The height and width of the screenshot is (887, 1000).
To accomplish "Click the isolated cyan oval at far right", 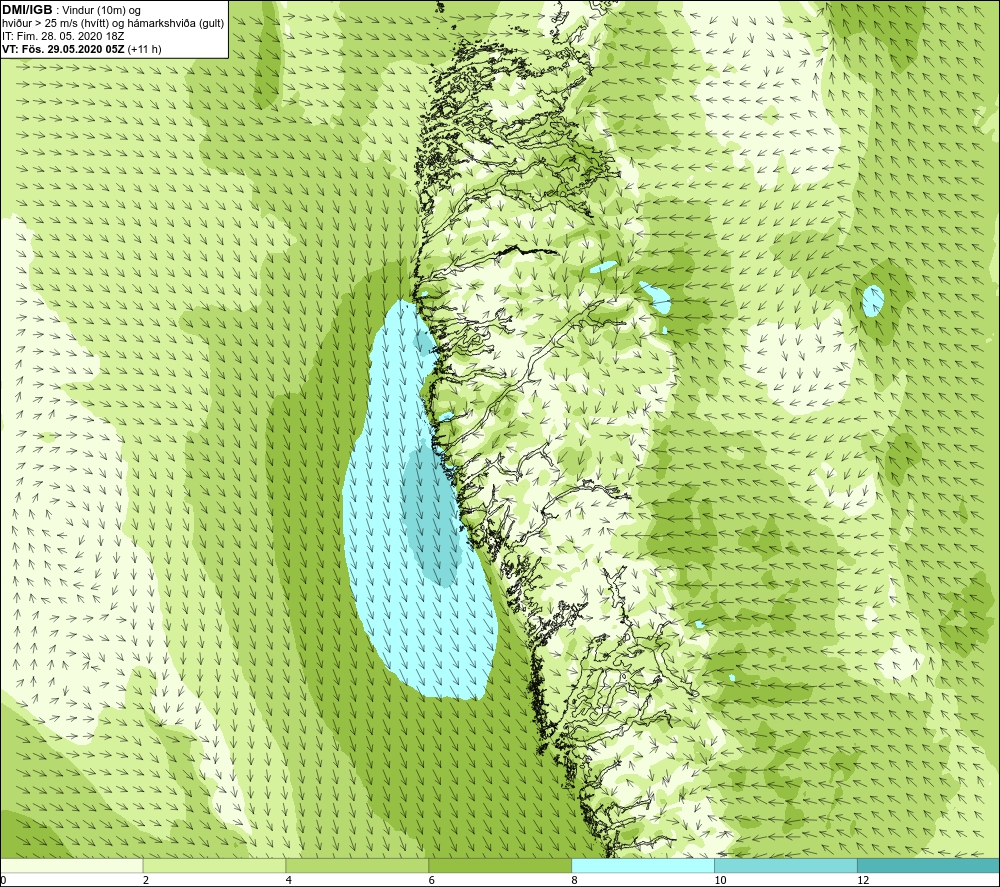I will (872, 301).
